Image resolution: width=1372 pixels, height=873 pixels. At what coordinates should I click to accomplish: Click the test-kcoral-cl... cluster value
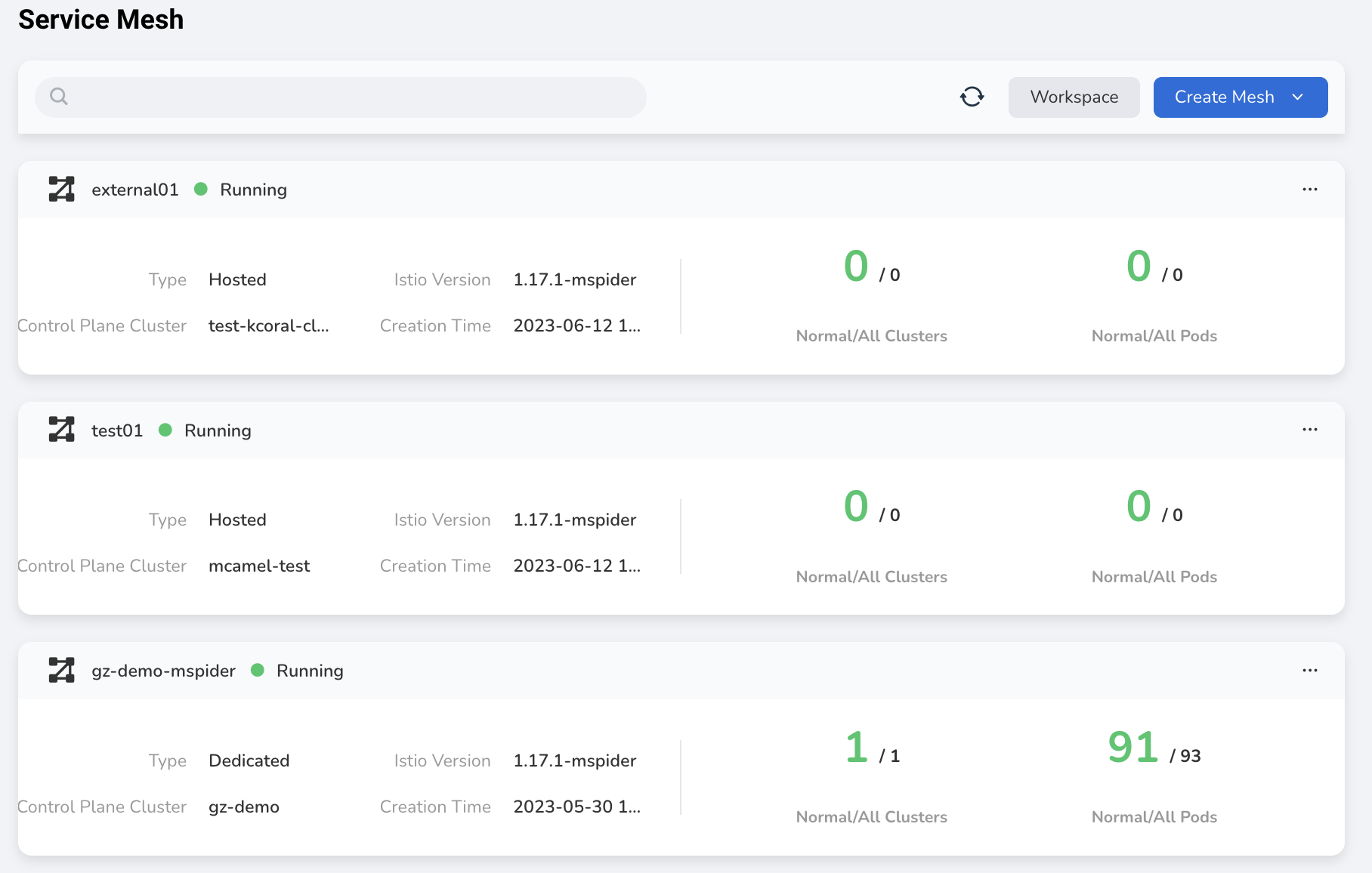point(269,325)
